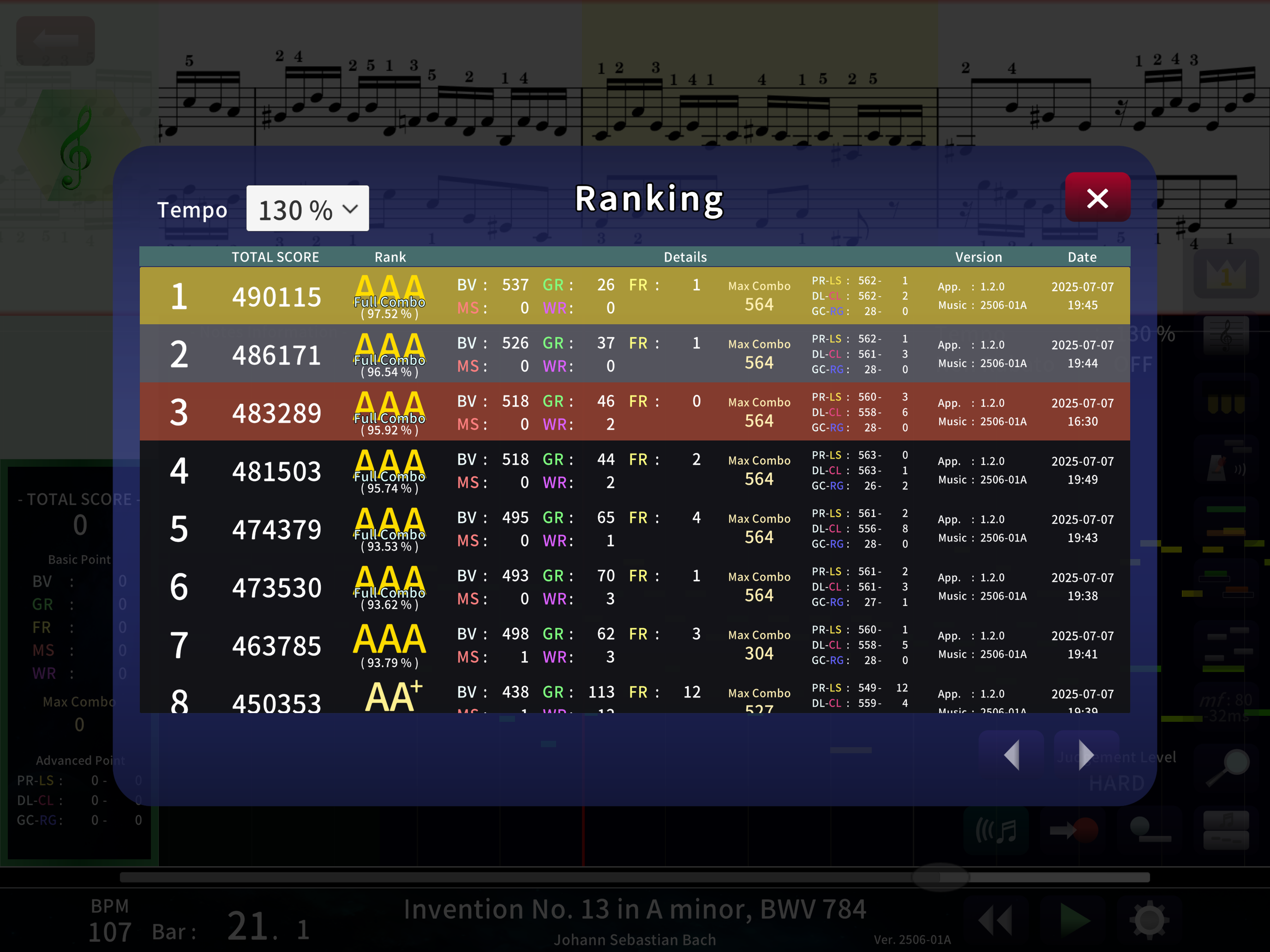The height and width of the screenshot is (952, 1270).
Task: Click the AAA 93.79 % badge without Full Combo
Action: coord(389,646)
